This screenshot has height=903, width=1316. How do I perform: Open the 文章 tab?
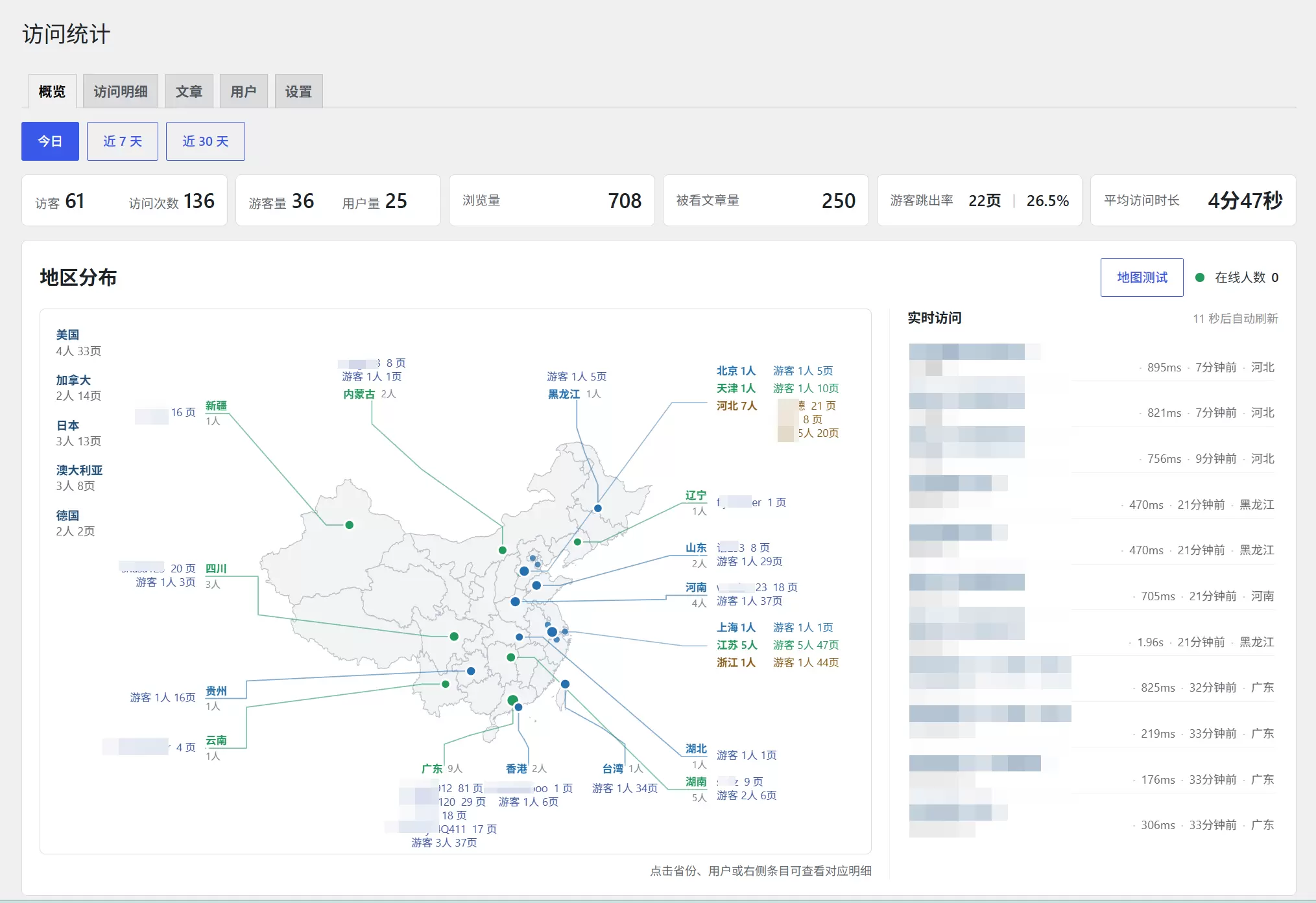click(189, 91)
